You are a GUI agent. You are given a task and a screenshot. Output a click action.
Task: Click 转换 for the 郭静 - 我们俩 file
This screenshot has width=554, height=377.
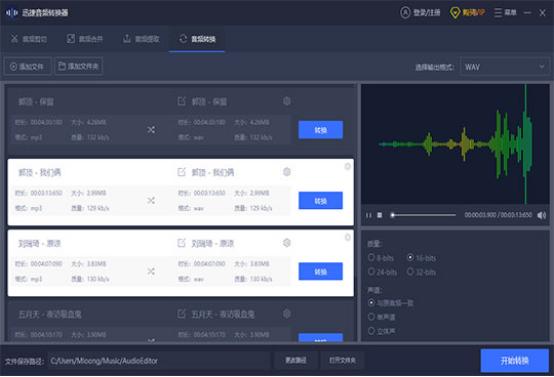[320, 201]
